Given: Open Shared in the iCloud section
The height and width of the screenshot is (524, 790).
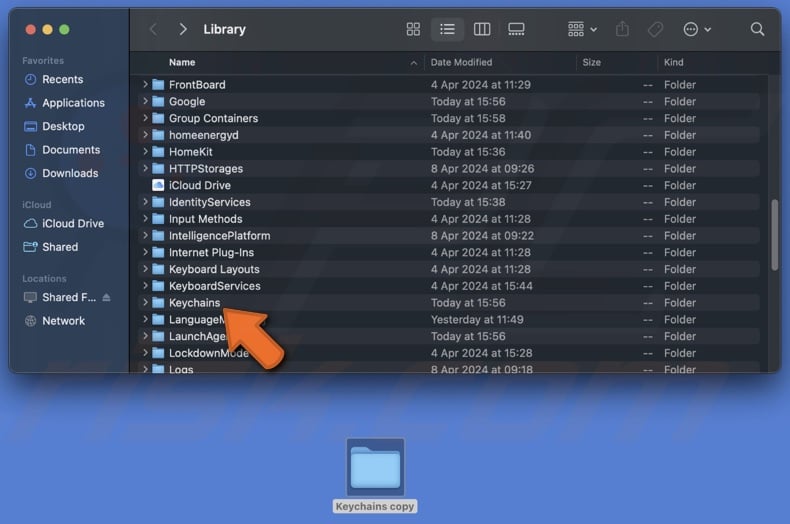Looking at the screenshot, I should (x=60, y=247).
